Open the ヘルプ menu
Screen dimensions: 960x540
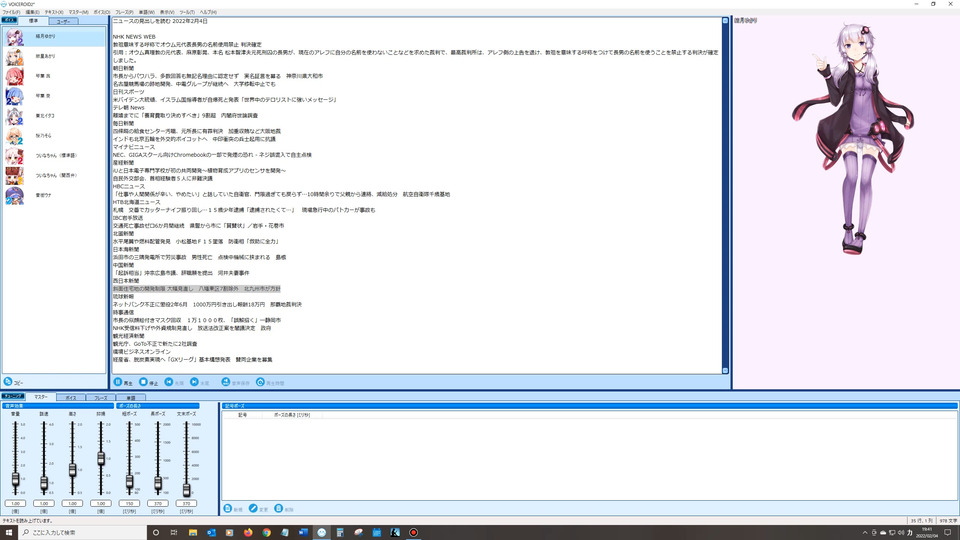(208, 12)
